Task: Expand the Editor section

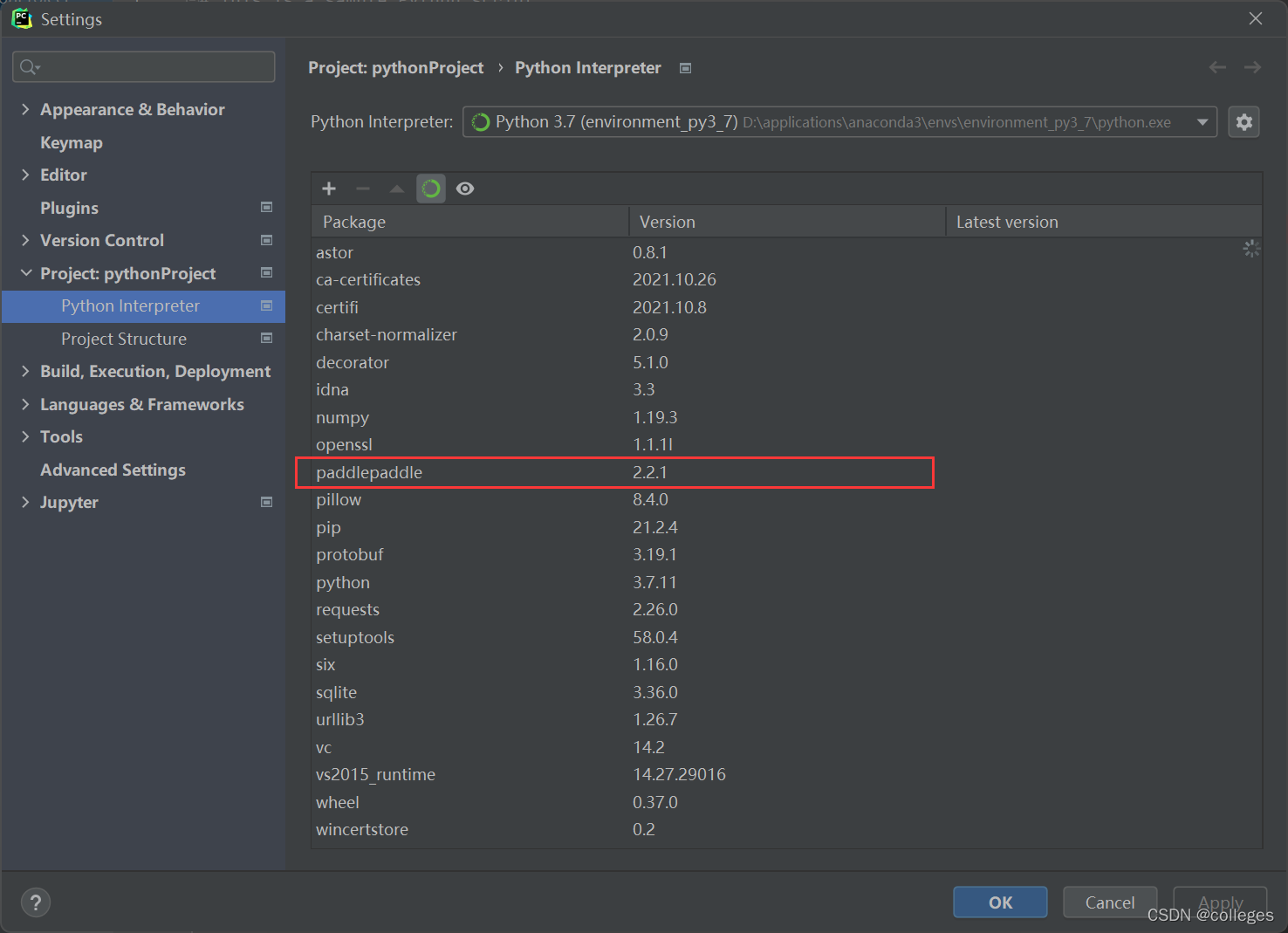Action: point(25,175)
